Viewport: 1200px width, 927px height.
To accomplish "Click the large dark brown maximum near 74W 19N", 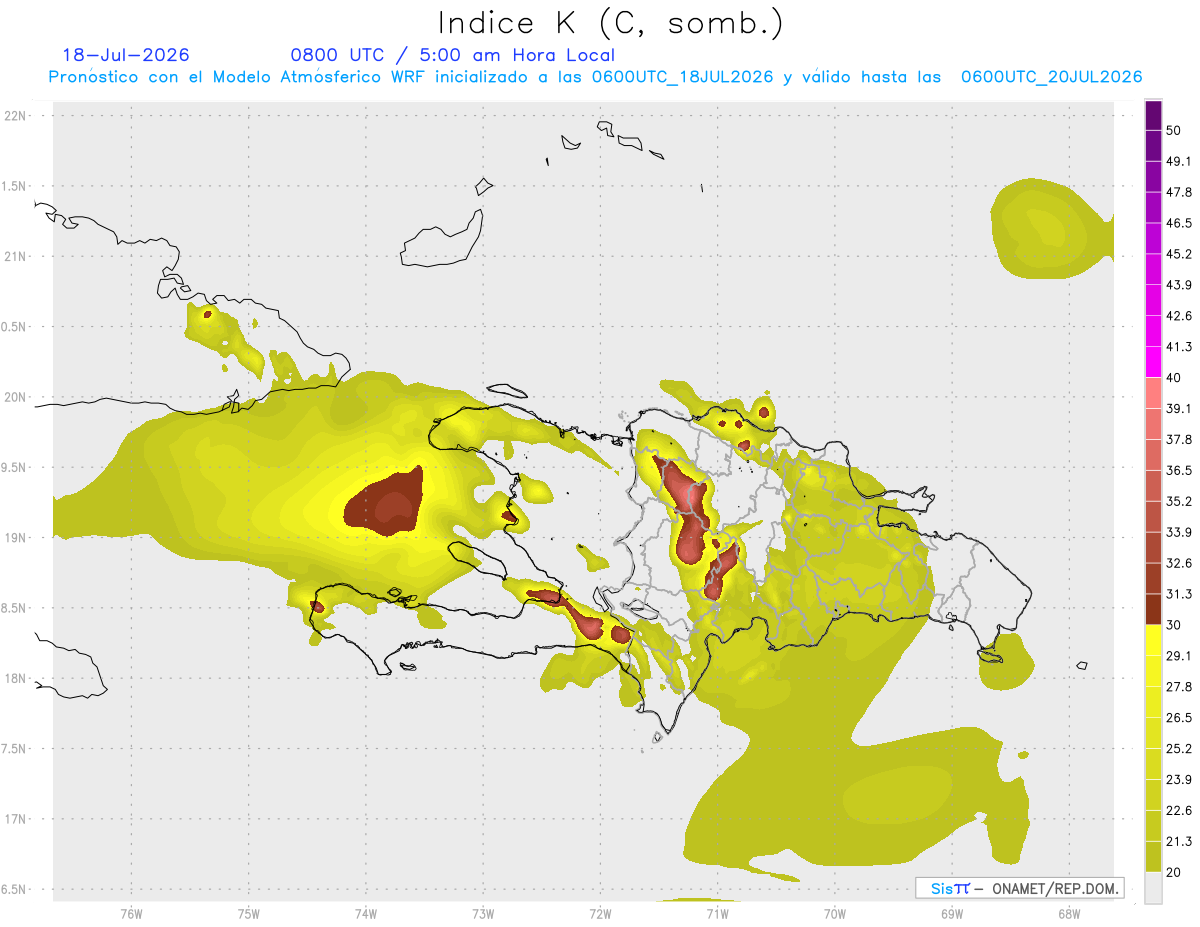I will 385,503.
